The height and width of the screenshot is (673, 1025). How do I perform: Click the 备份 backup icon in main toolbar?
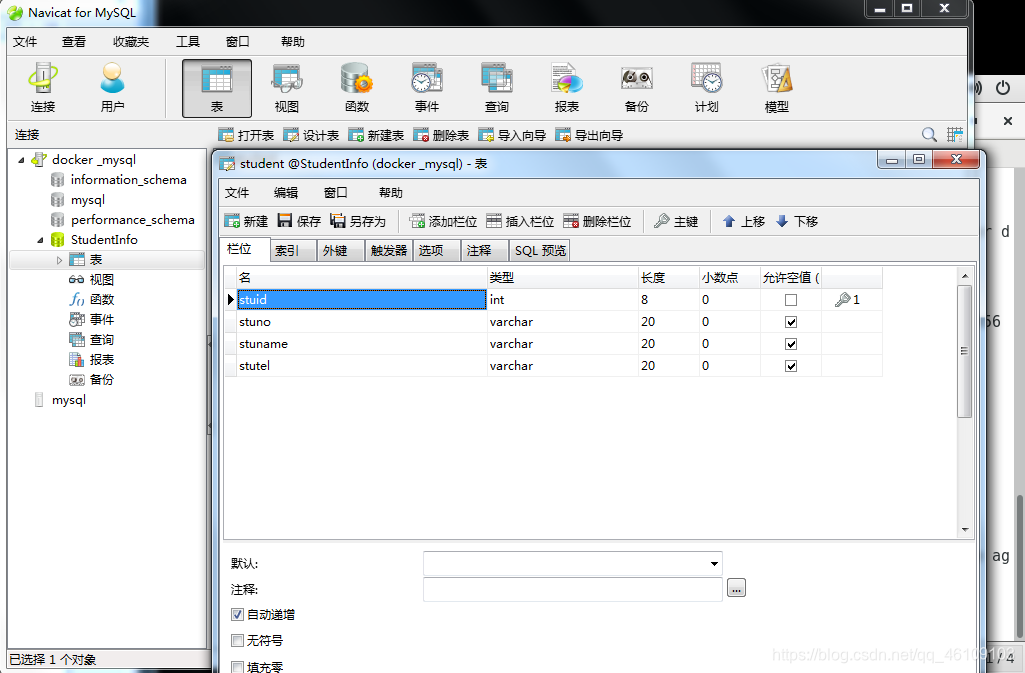point(636,88)
